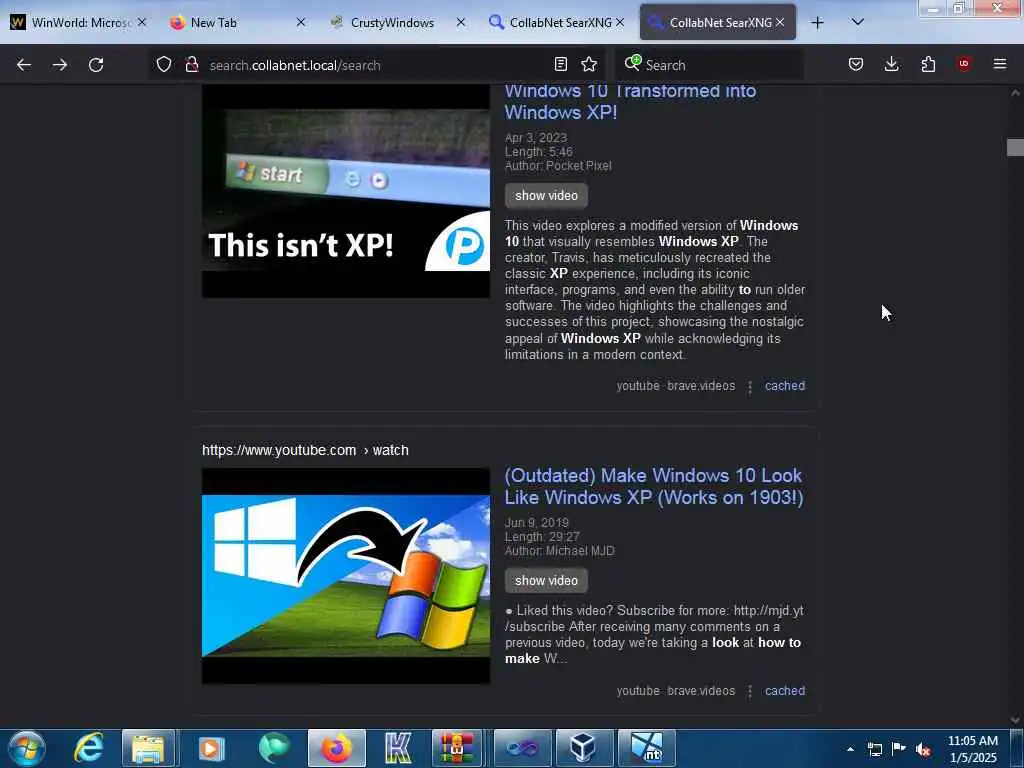Open the 'nt' app on taskbar

click(646, 748)
